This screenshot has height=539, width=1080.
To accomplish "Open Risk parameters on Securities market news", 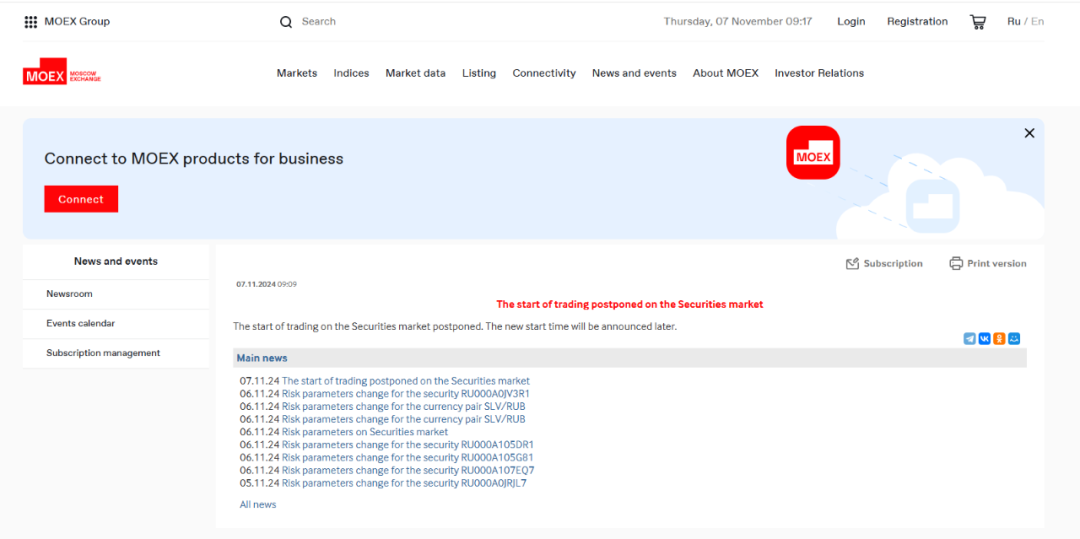I will 365,432.
